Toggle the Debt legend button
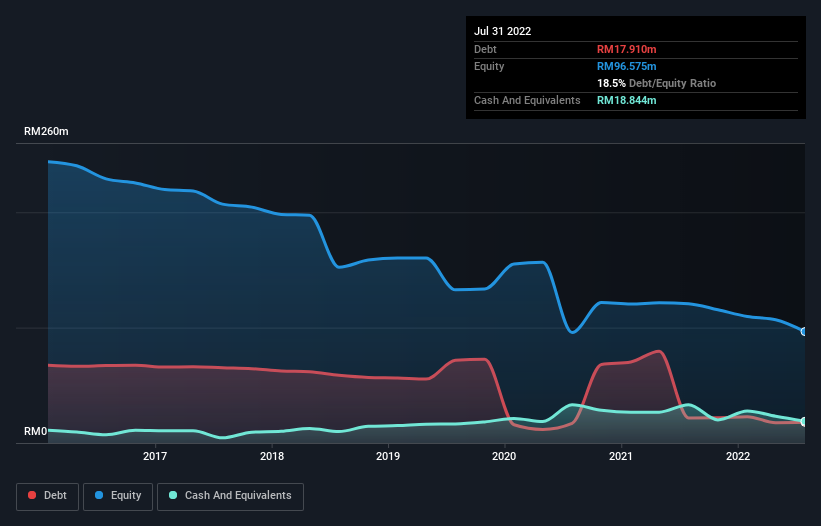This screenshot has width=821, height=526. click(47, 496)
